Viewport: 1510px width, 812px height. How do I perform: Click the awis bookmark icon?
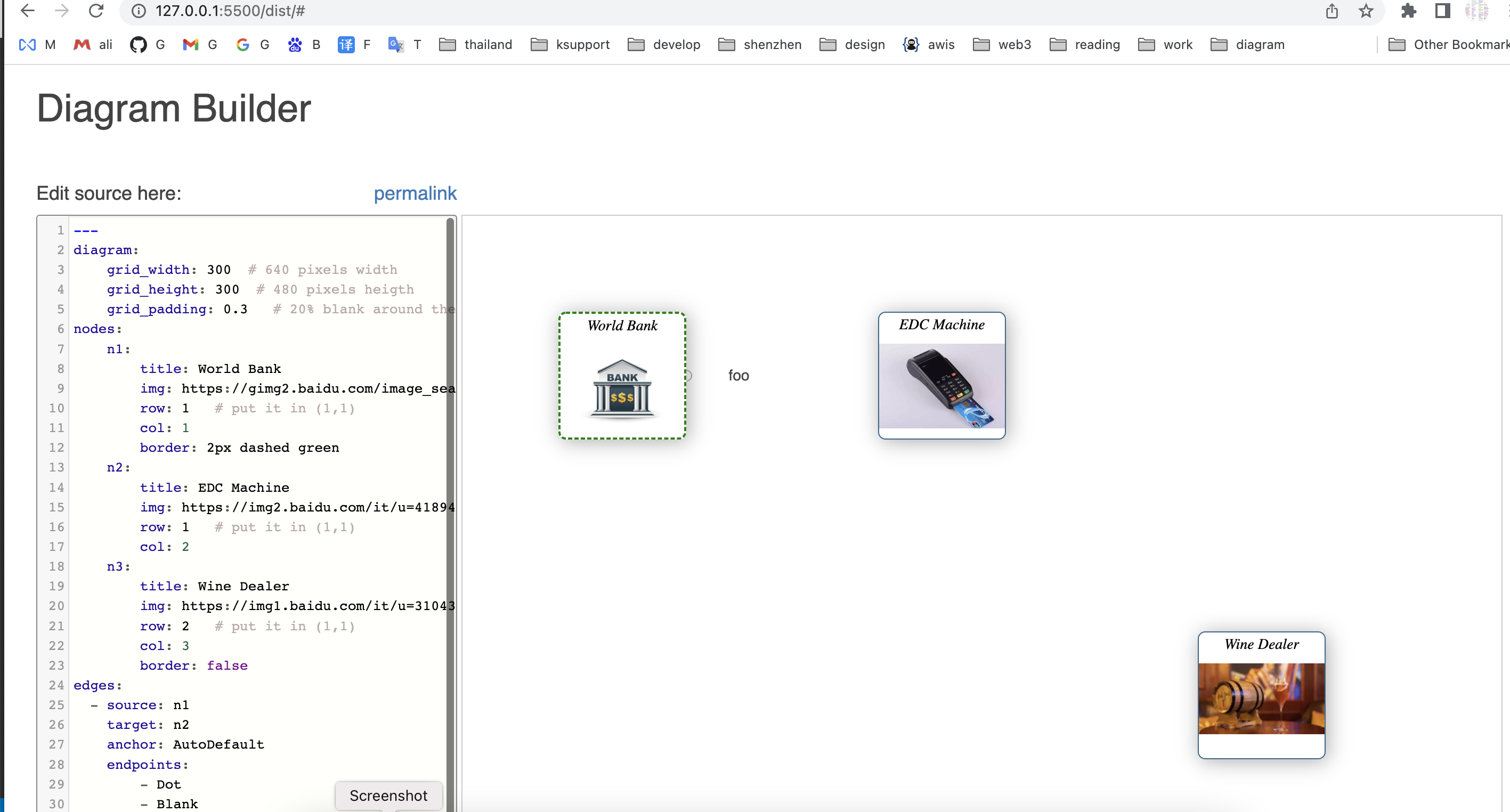[911, 45]
